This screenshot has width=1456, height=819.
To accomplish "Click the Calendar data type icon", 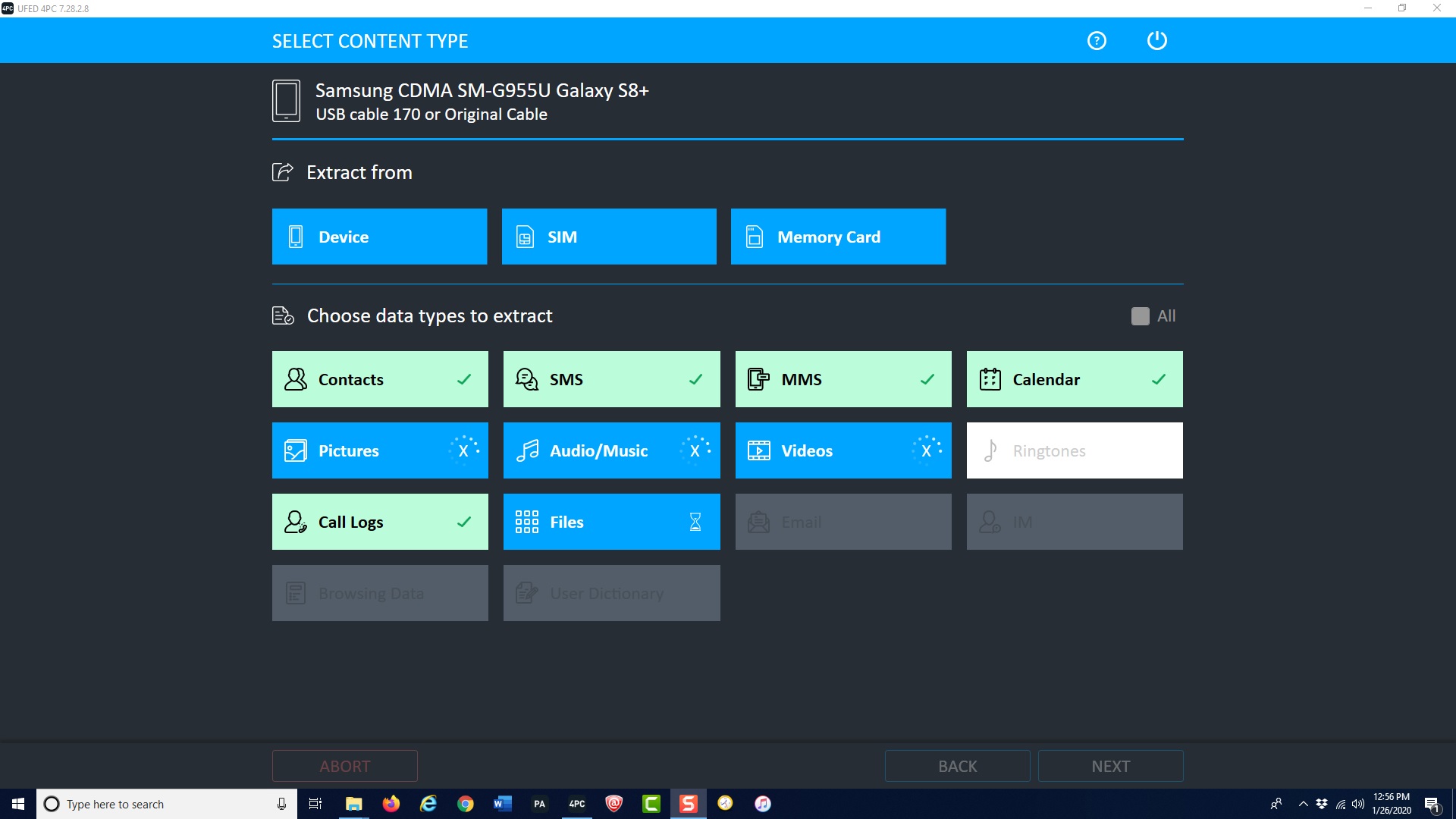I will point(990,379).
